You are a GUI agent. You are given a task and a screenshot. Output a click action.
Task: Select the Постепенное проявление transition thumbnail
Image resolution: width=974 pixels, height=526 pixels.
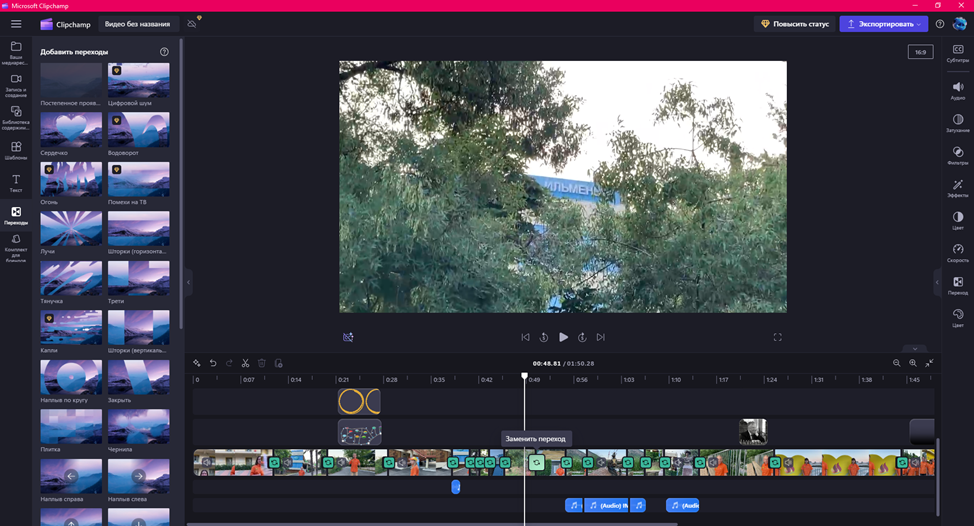pyautogui.click(x=71, y=80)
